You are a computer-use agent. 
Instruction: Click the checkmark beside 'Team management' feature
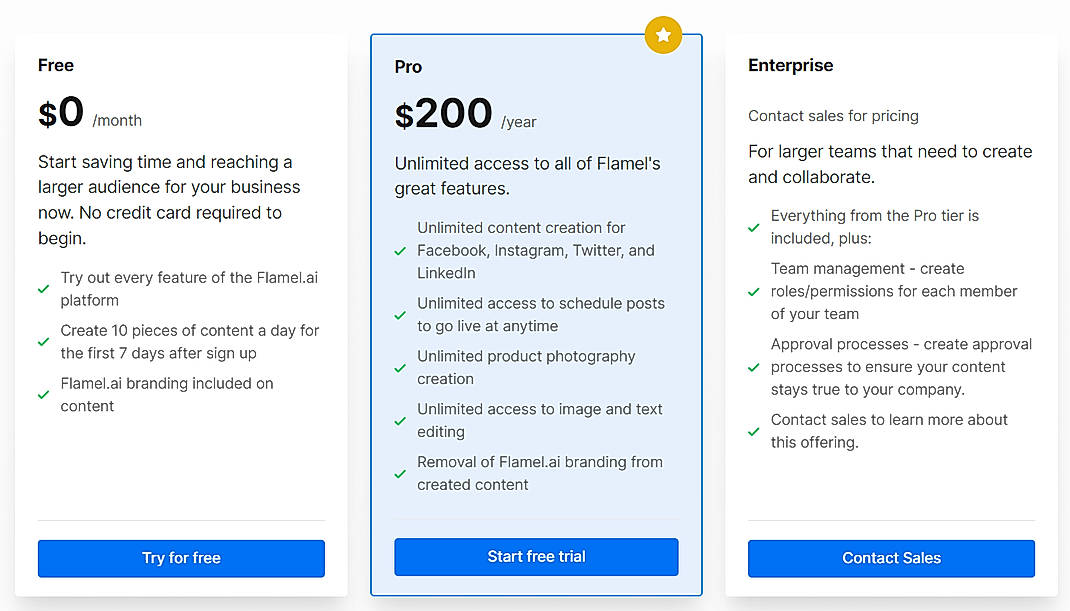pyautogui.click(x=754, y=291)
